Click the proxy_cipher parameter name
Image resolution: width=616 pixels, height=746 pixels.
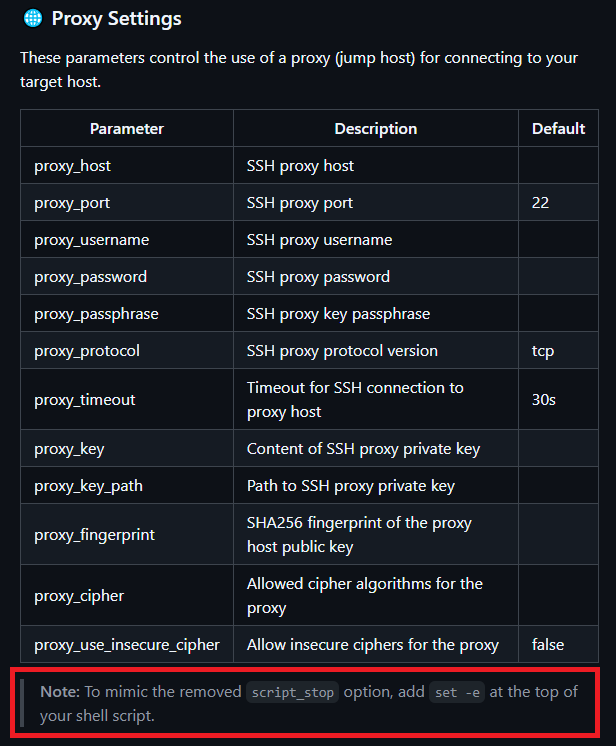pyautogui.click(x=79, y=596)
